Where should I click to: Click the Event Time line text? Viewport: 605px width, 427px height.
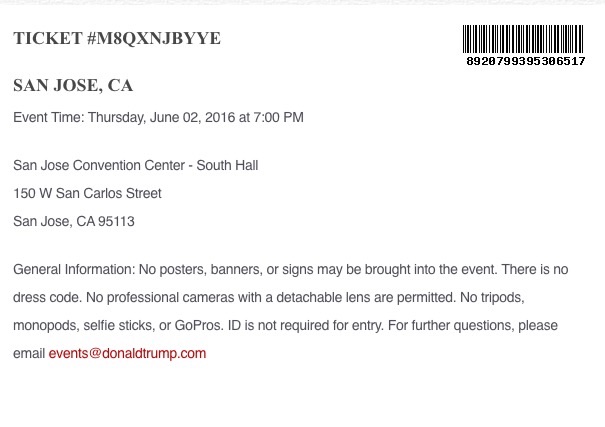158,117
